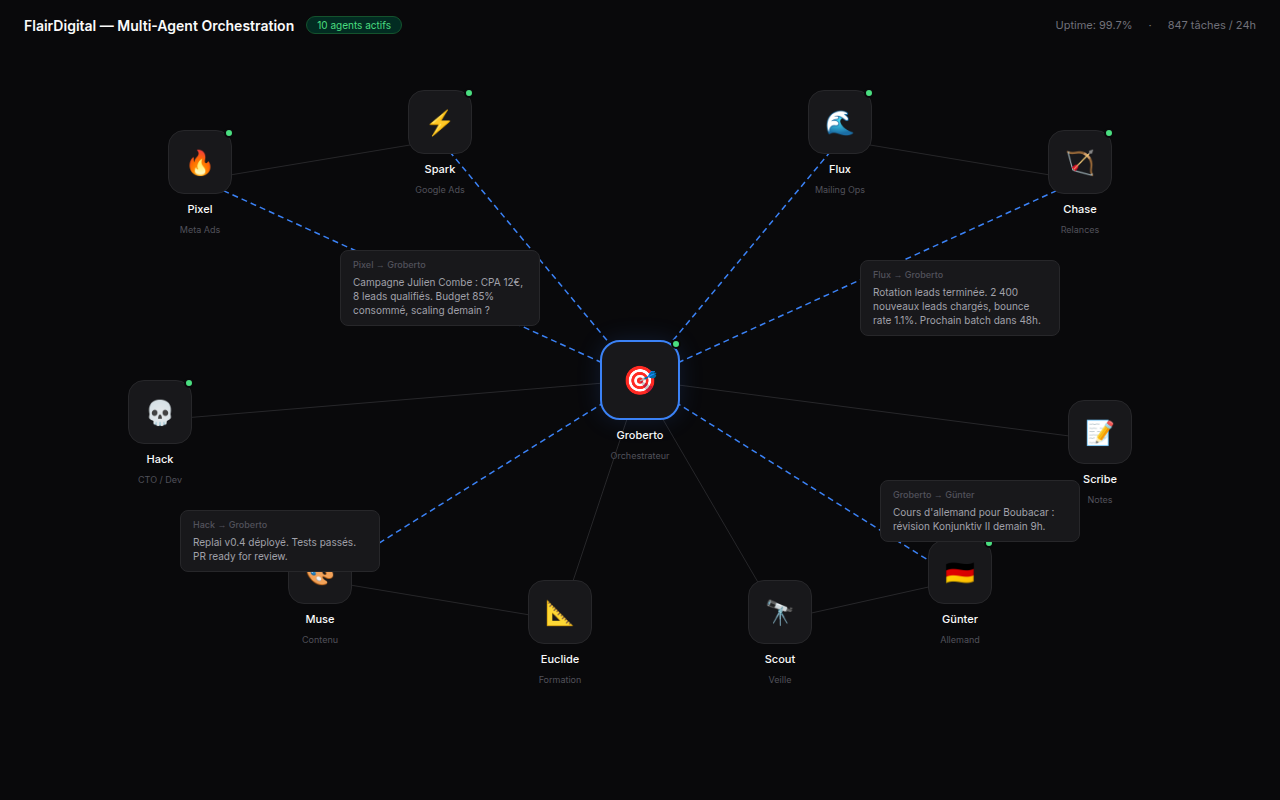Select the Groberto orchestrator node

tap(640, 380)
